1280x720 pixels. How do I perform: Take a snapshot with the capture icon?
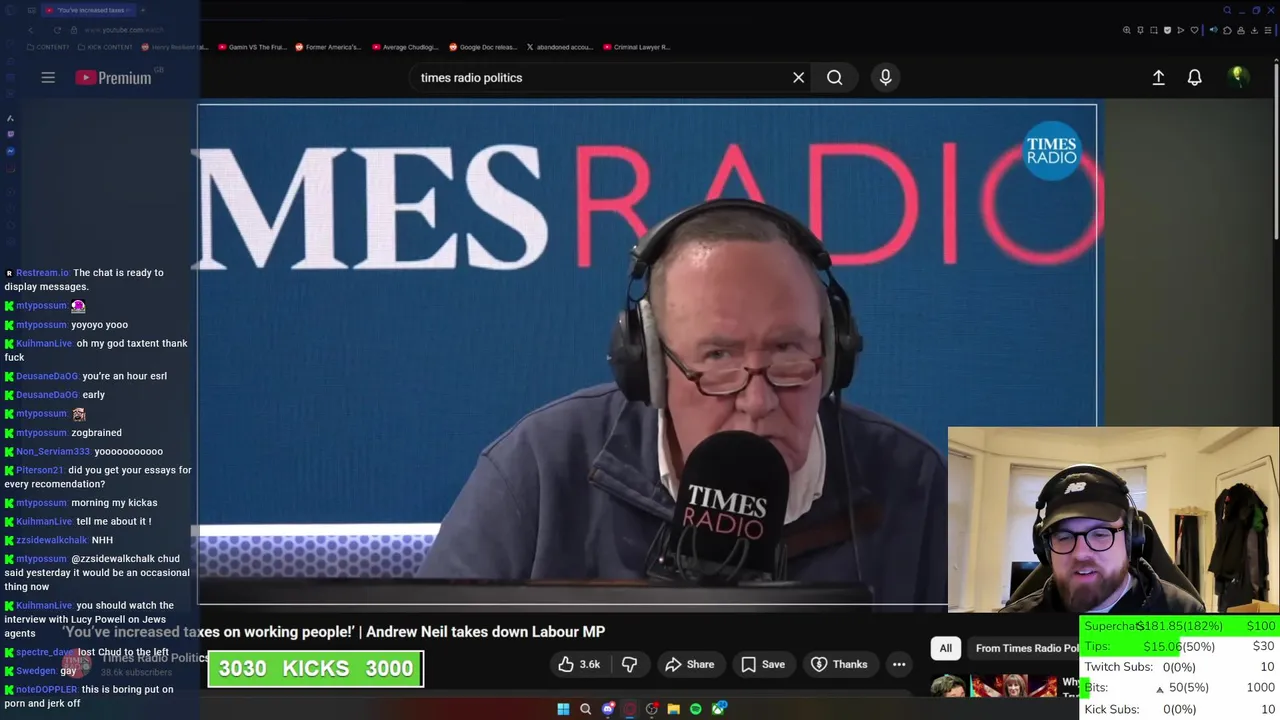[x=1154, y=30]
